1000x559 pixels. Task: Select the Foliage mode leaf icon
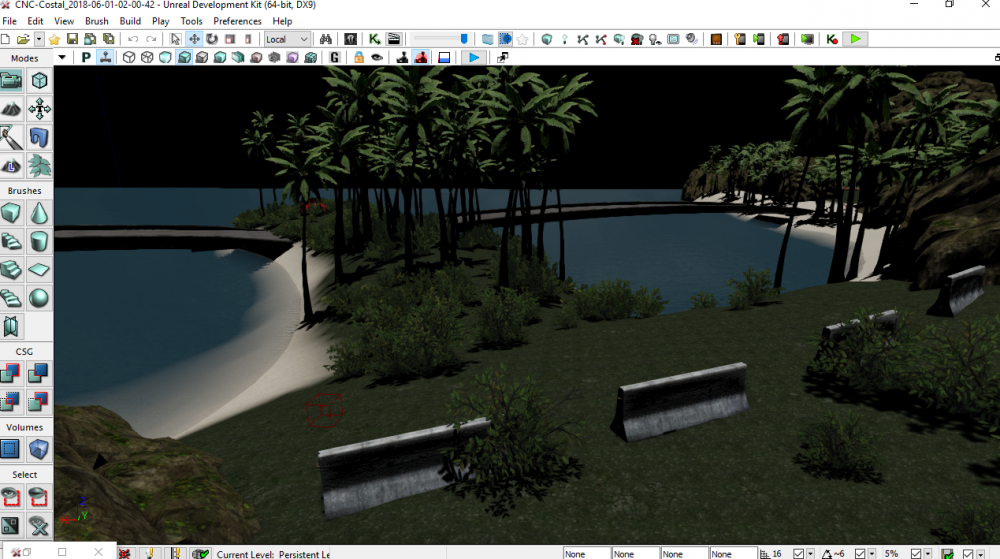point(40,166)
